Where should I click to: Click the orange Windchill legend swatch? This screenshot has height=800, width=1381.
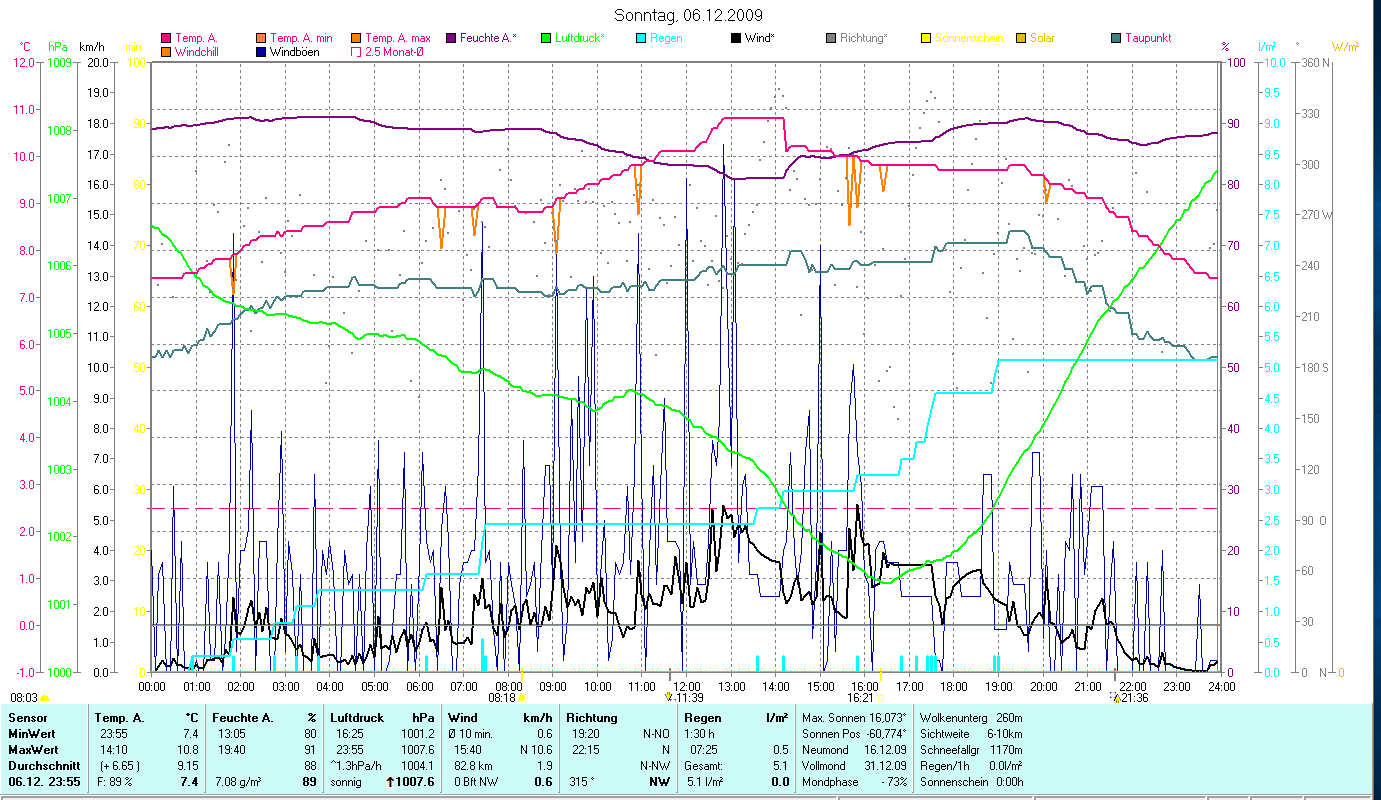click(166, 51)
